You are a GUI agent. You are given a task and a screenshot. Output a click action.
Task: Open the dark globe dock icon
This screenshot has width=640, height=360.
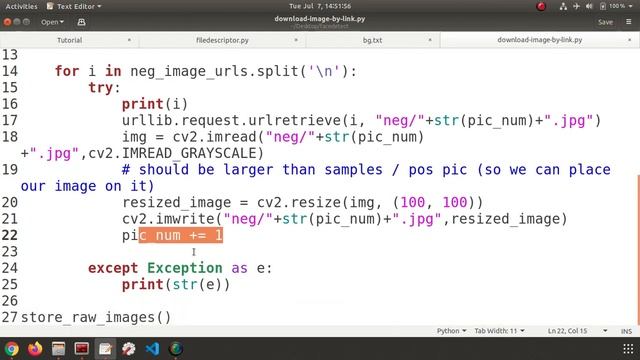pos(176,349)
